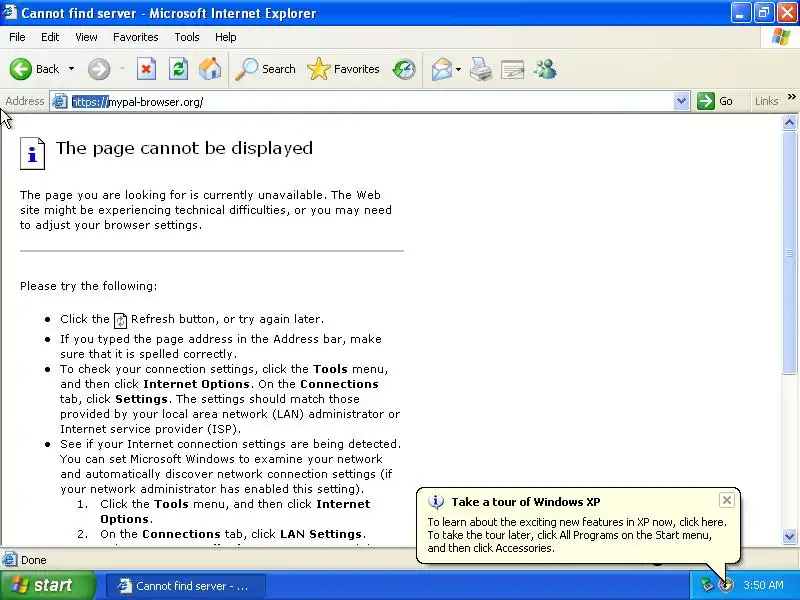The width and height of the screenshot is (800, 600).
Task: Expand the Links toolbar chevron
Action: (x=791, y=96)
